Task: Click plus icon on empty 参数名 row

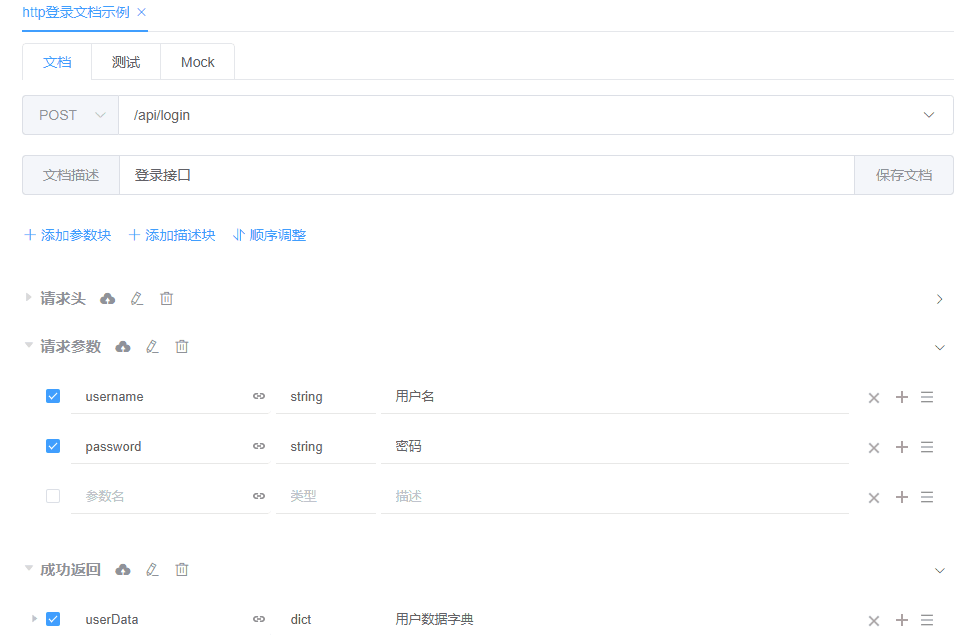Action: (x=902, y=497)
